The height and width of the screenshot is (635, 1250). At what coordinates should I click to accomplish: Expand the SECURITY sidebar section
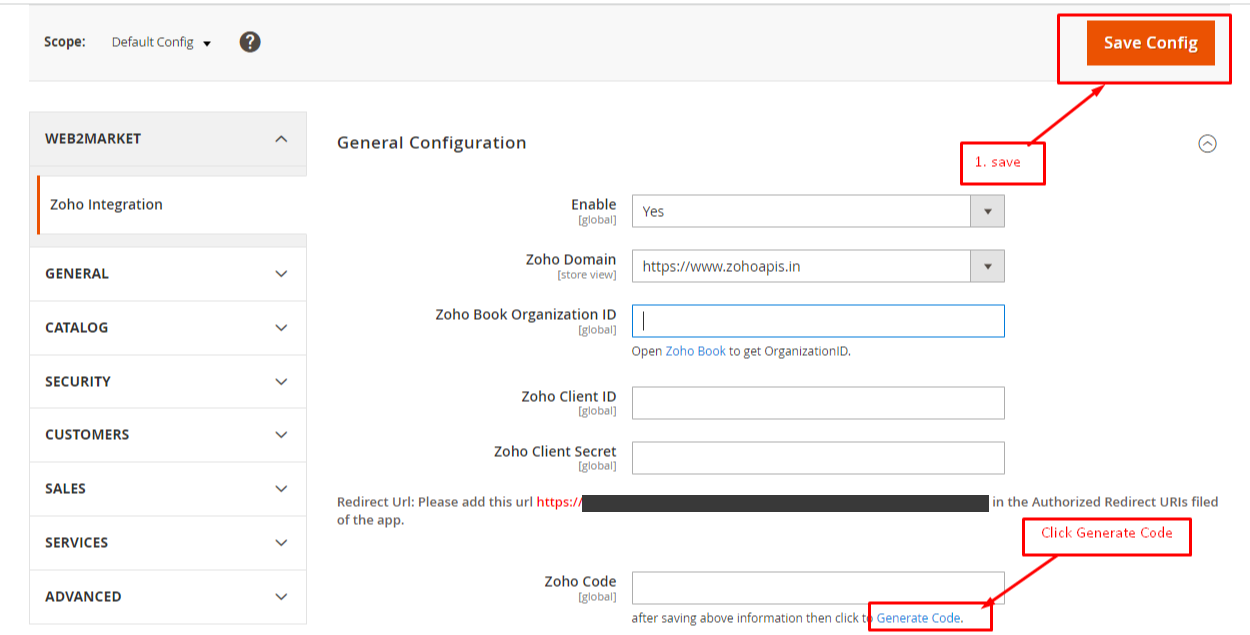click(168, 382)
